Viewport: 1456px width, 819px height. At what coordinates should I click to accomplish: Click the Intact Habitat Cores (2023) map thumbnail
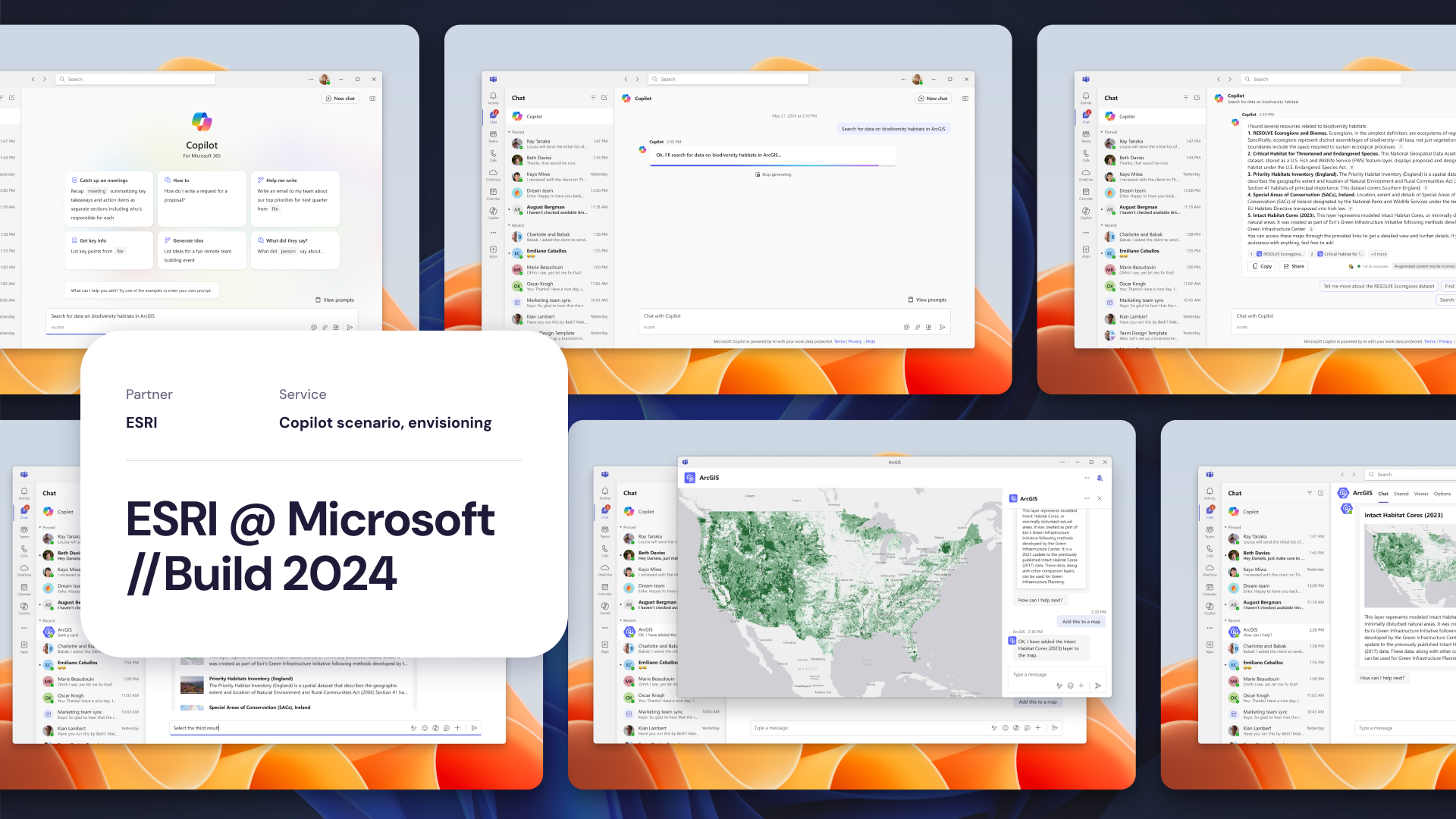[1409, 566]
